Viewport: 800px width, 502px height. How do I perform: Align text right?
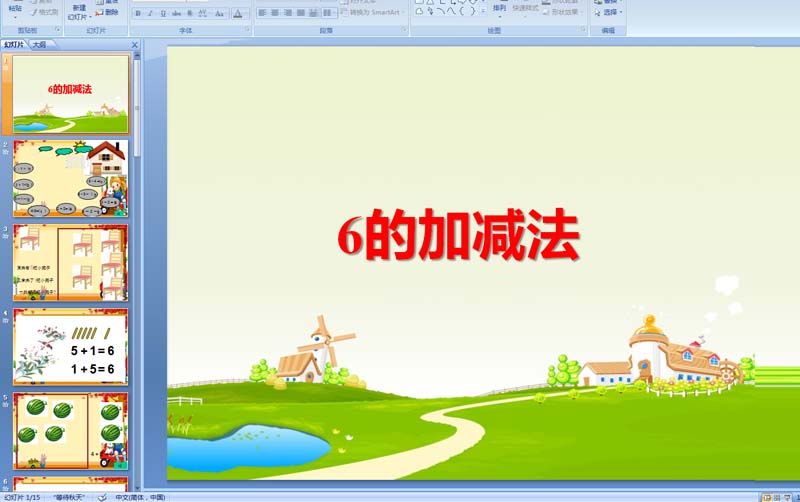tap(288, 12)
